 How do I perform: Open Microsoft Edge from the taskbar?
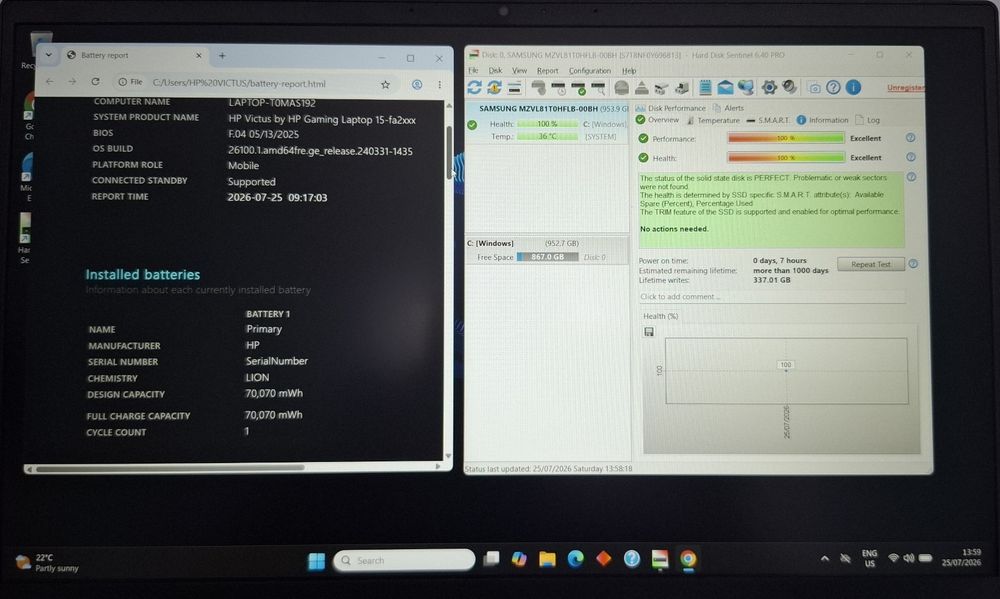click(x=575, y=559)
